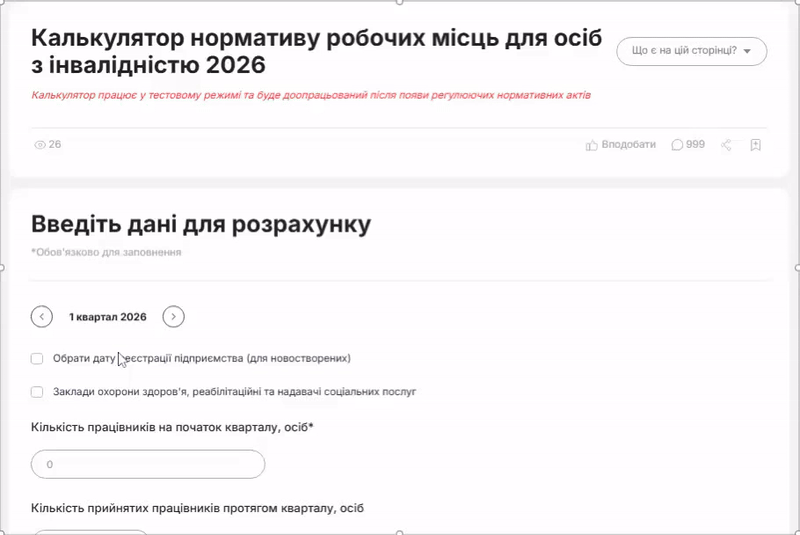This screenshot has width=800, height=535.
Task: Click the 'Вподобати' like text
Action: click(628, 145)
